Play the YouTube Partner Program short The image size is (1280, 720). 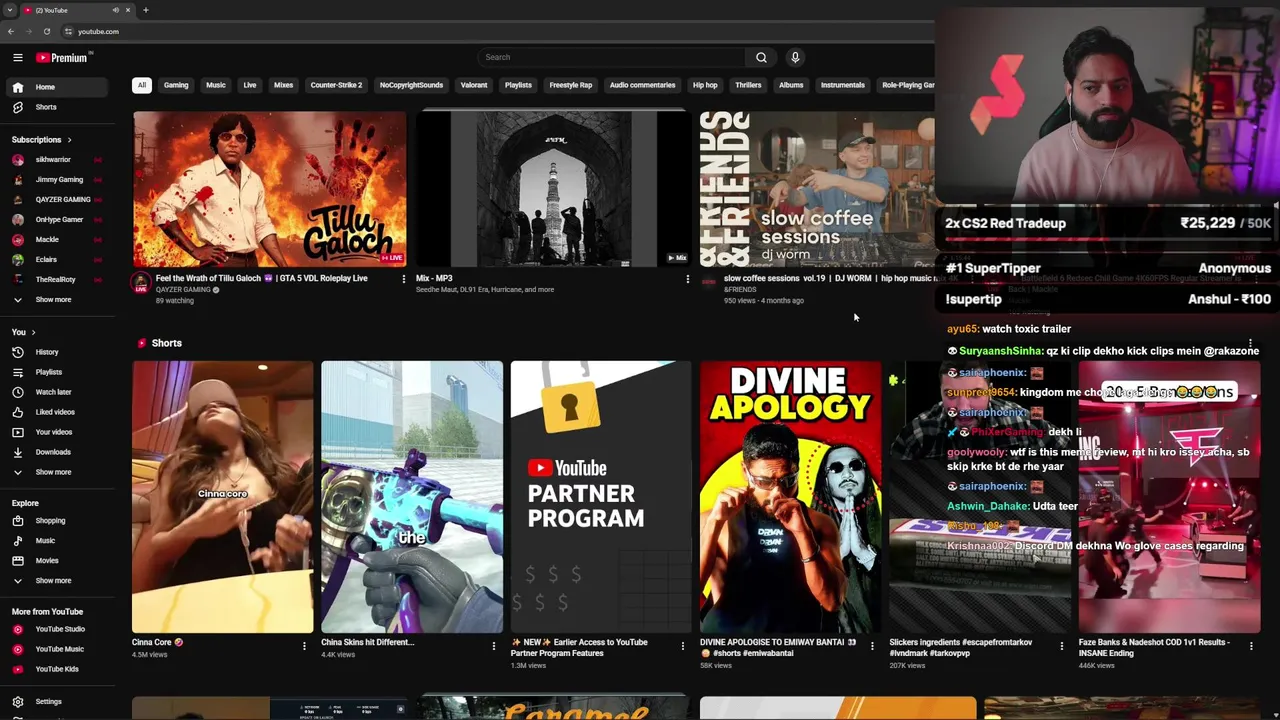[x=601, y=497]
